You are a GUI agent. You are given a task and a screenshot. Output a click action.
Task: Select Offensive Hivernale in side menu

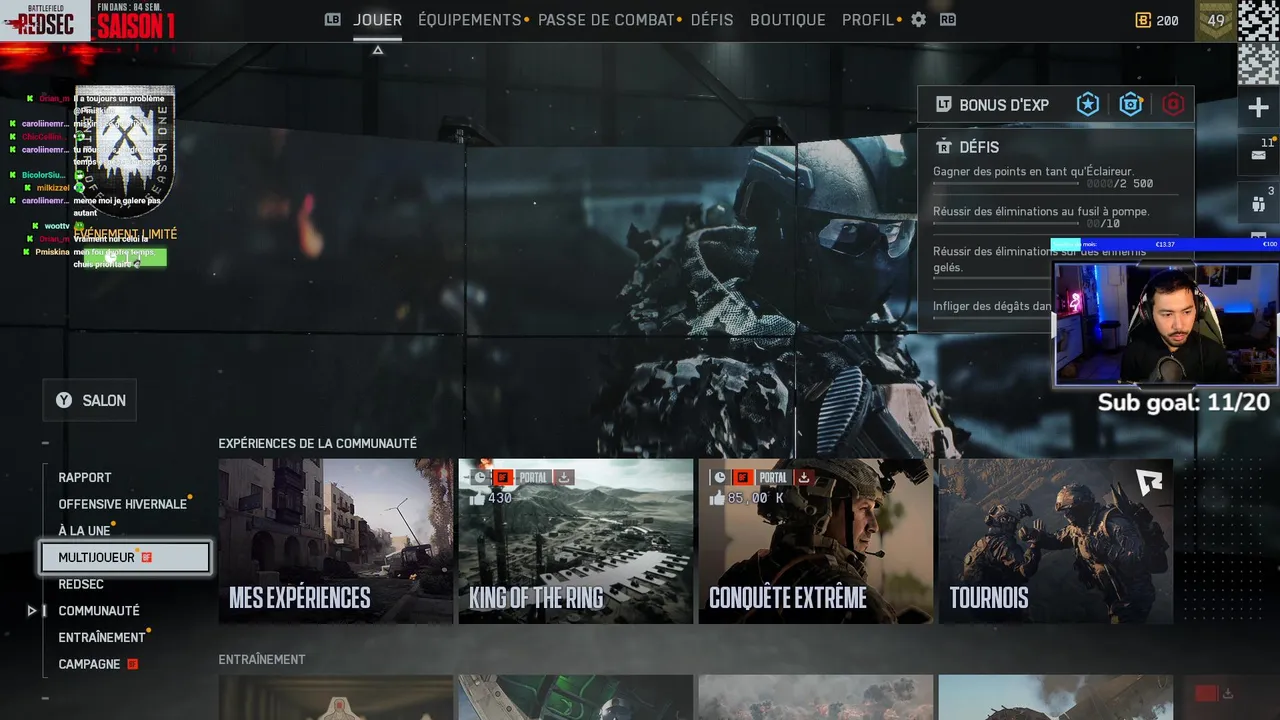pyautogui.click(x=123, y=504)
